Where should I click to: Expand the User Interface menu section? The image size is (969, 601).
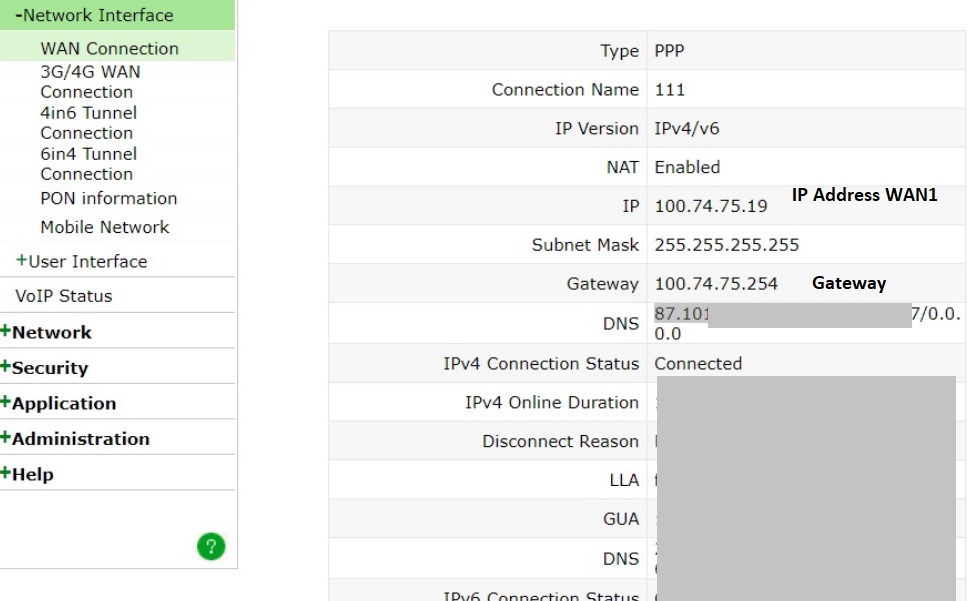pos(91,261)
